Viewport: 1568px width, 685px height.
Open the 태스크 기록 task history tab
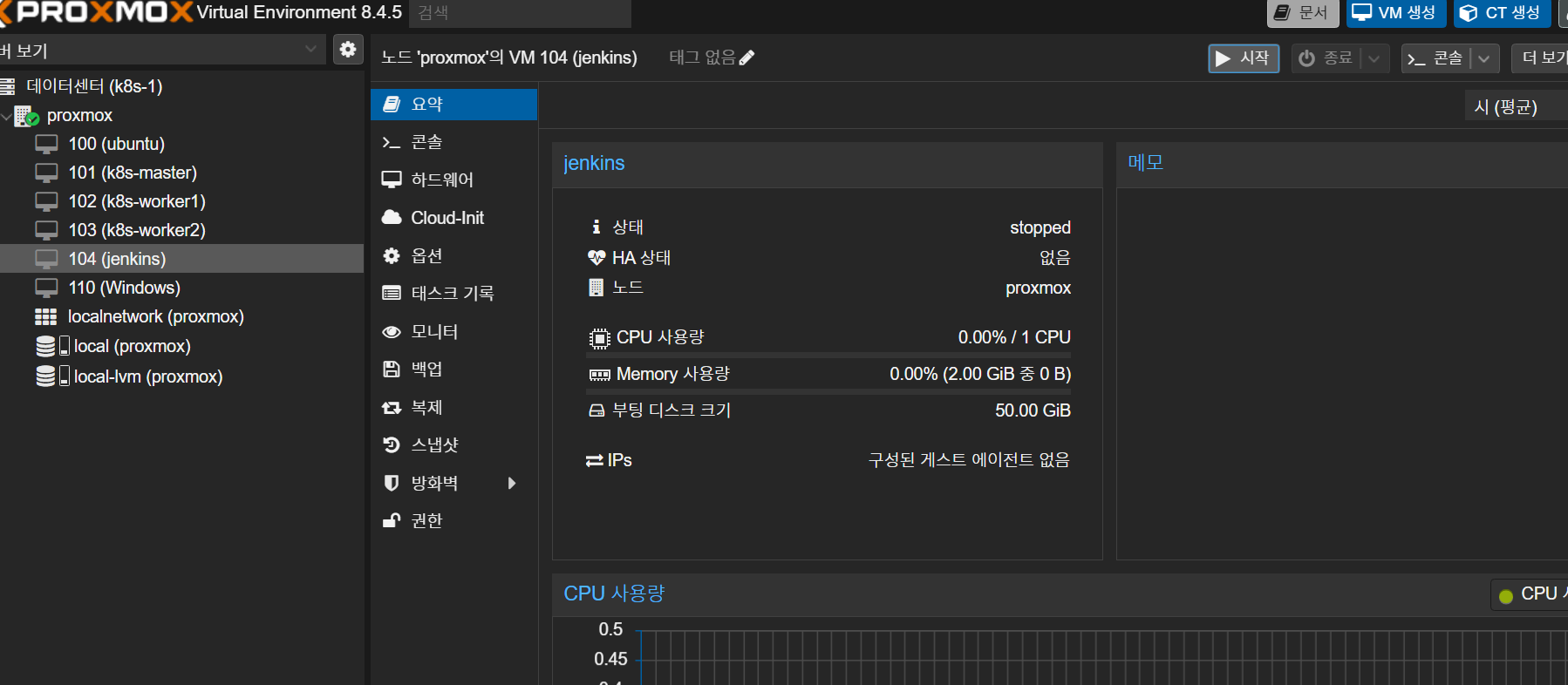[453, 293]
